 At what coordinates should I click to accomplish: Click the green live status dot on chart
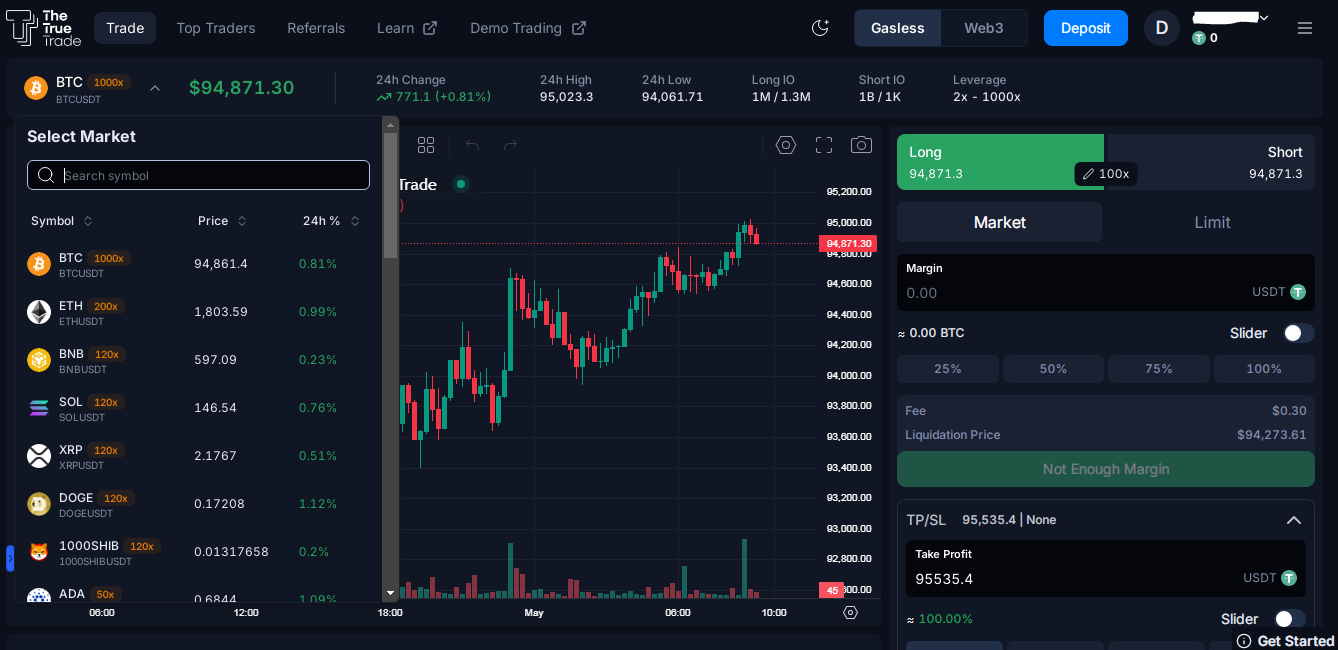(x=460, y=184)
